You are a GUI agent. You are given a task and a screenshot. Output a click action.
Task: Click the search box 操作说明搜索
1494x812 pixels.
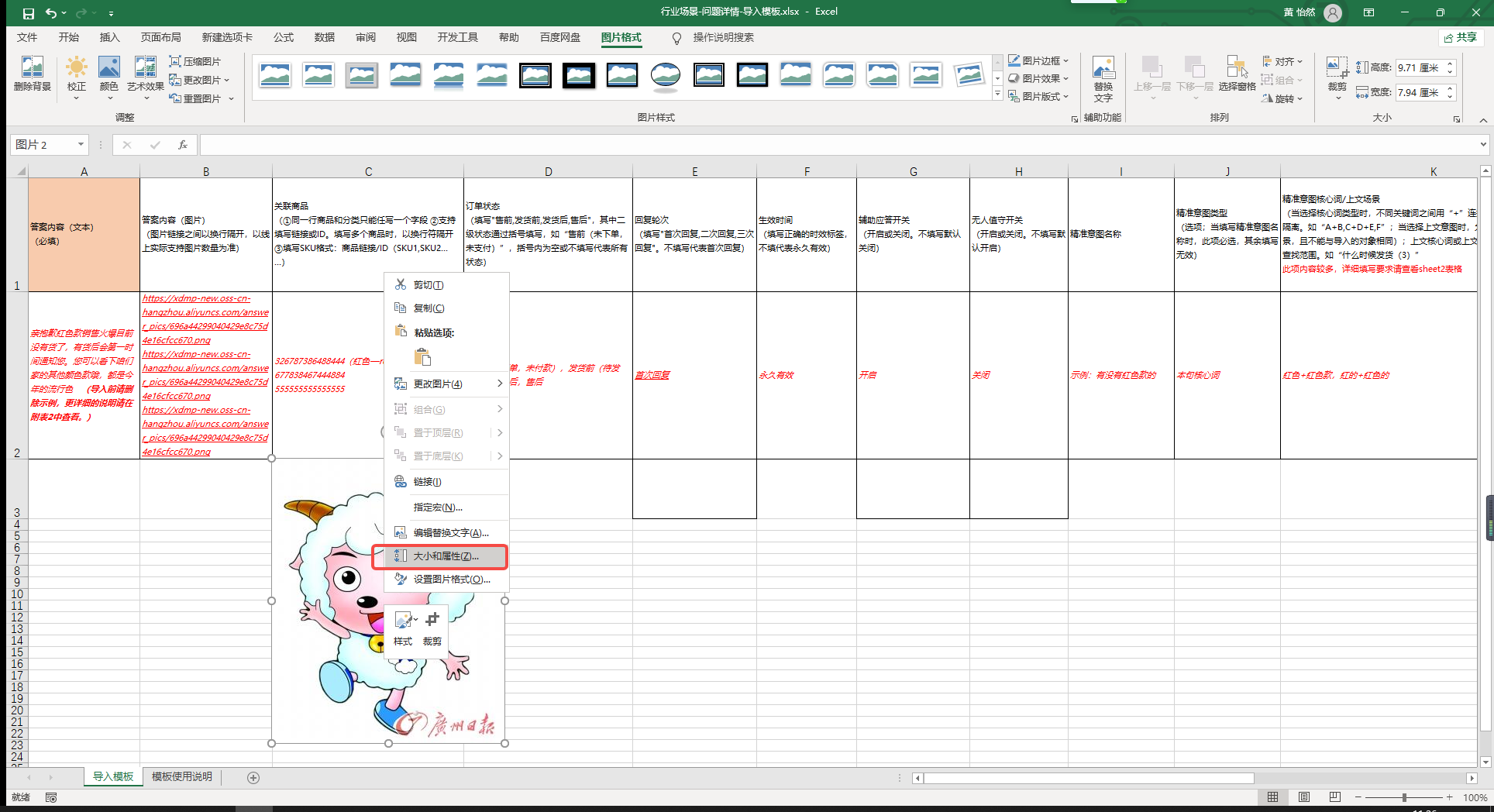(723, 37)
